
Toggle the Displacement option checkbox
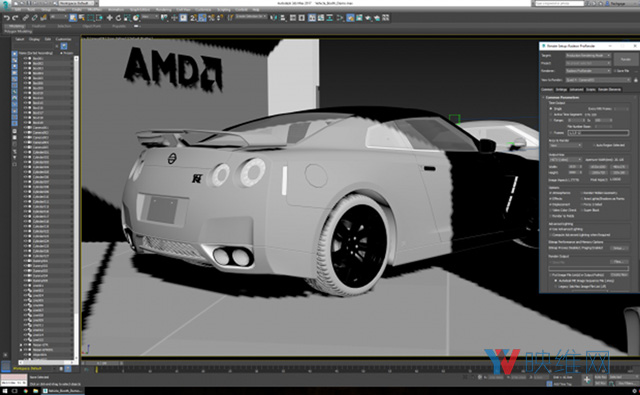point(551,204)
